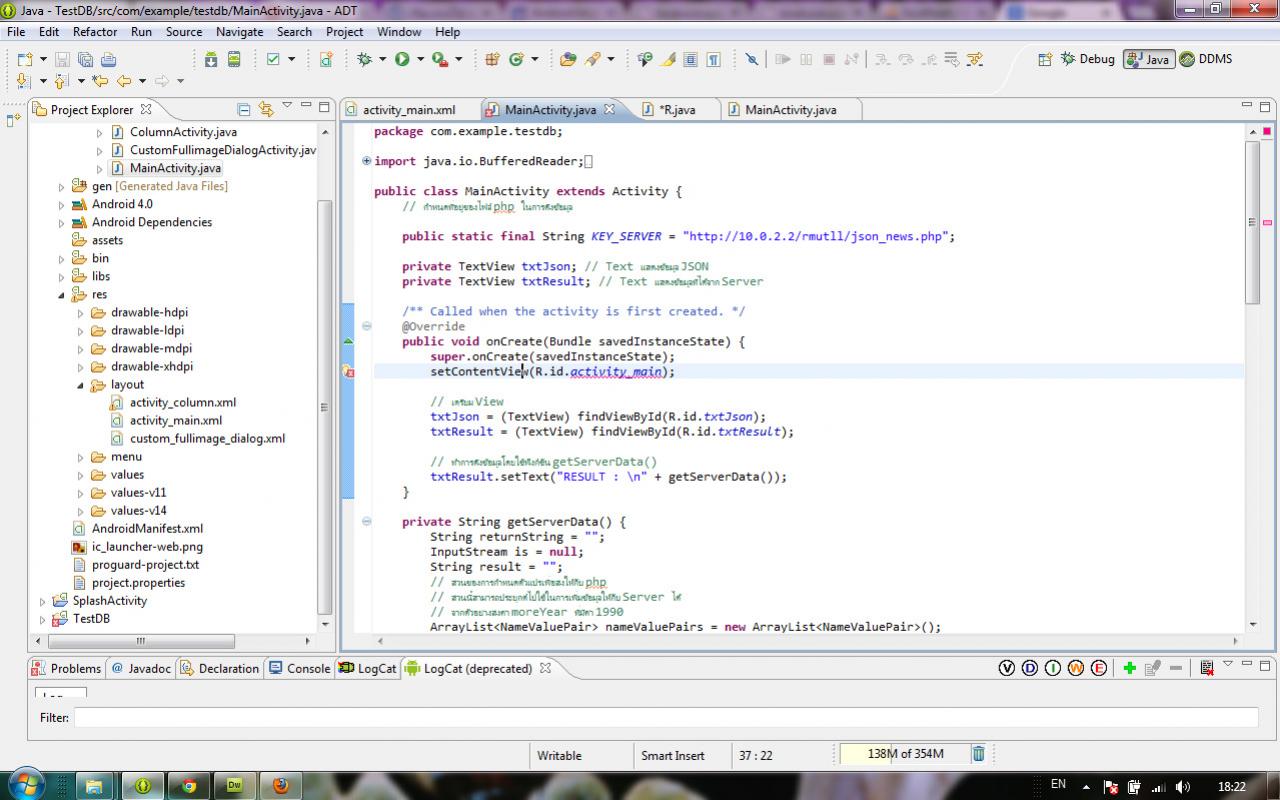
Task: Open the Refactor menu
Action: coord(95,32)
